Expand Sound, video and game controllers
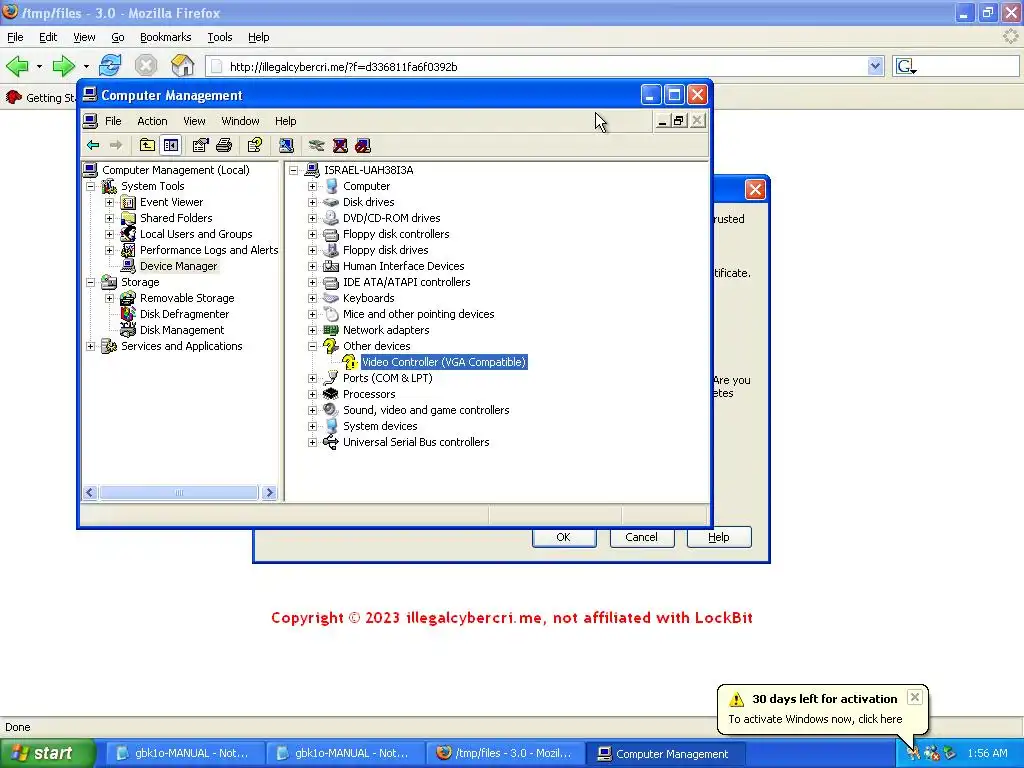Screen dimensions: 1024x768 coord(312,410)
